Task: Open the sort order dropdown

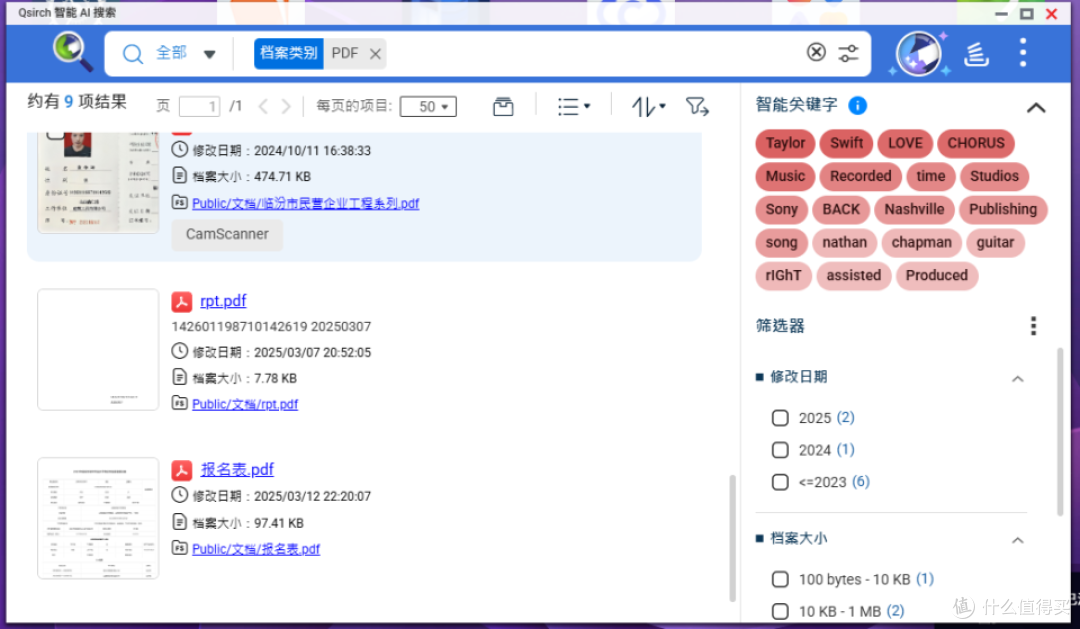Action: point(648,106)
